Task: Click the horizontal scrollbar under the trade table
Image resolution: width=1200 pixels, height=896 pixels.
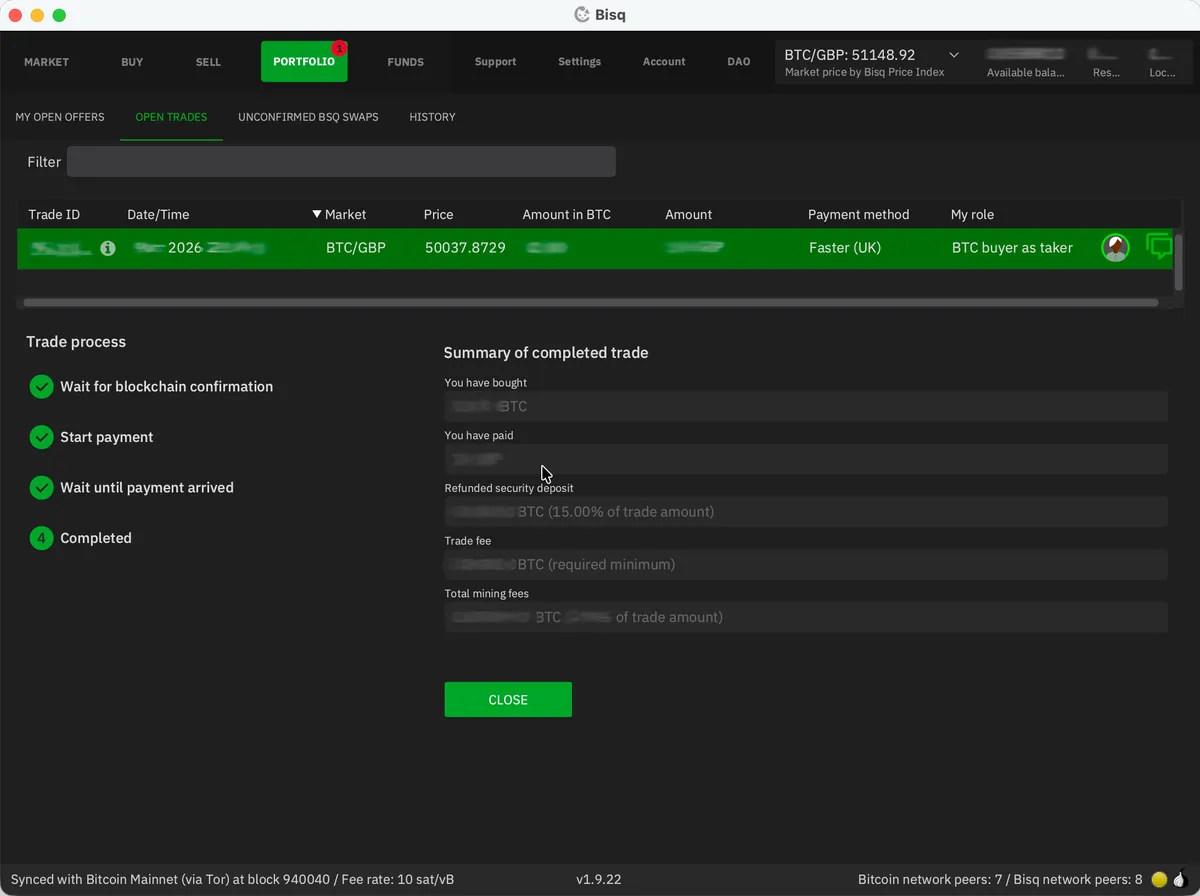Action: (590, 300)
